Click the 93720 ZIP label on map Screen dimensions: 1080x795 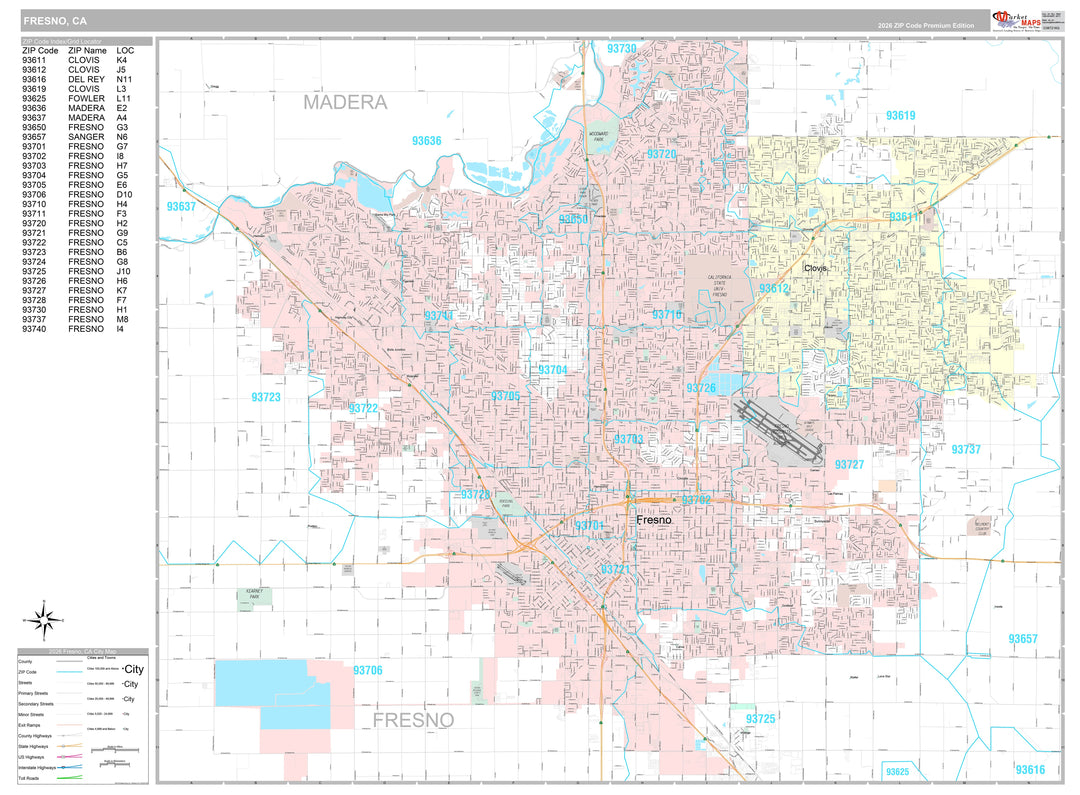click(x=662, y=154)
